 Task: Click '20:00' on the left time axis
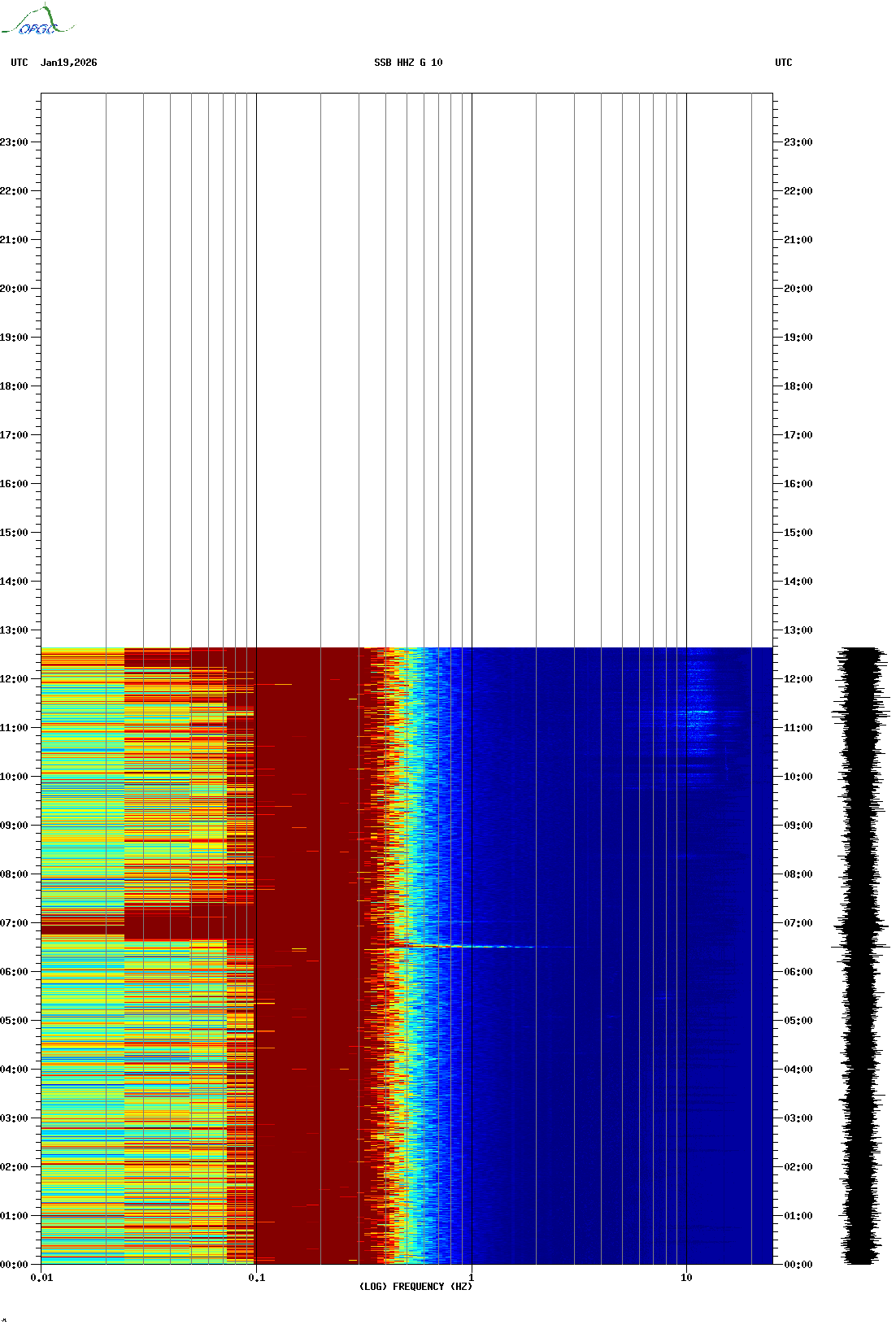coord(14,289)
